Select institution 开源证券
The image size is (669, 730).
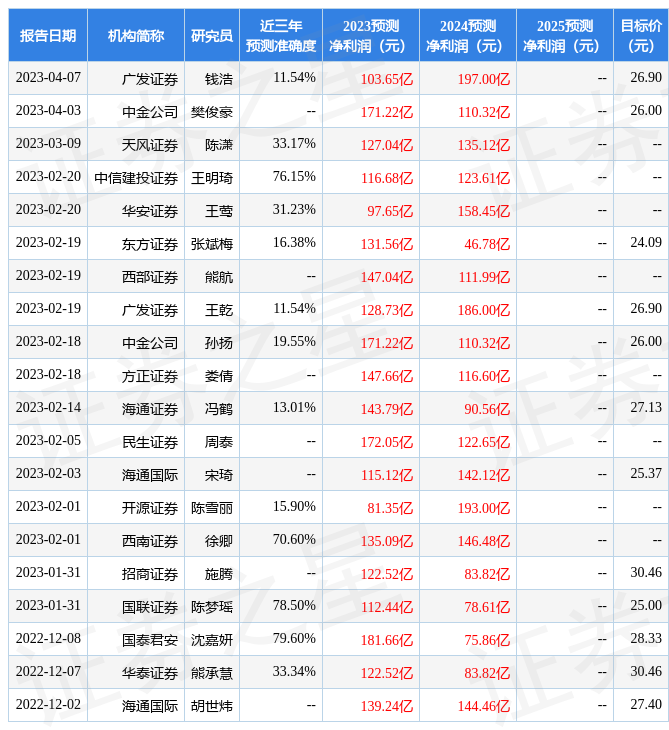[150, 508]
